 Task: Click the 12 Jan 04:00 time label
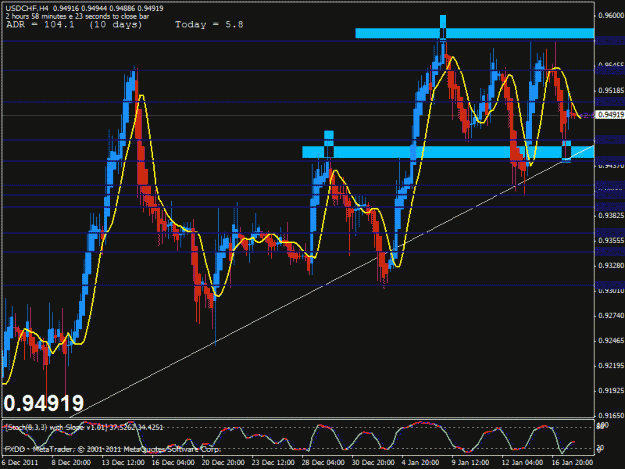[522, 463]
